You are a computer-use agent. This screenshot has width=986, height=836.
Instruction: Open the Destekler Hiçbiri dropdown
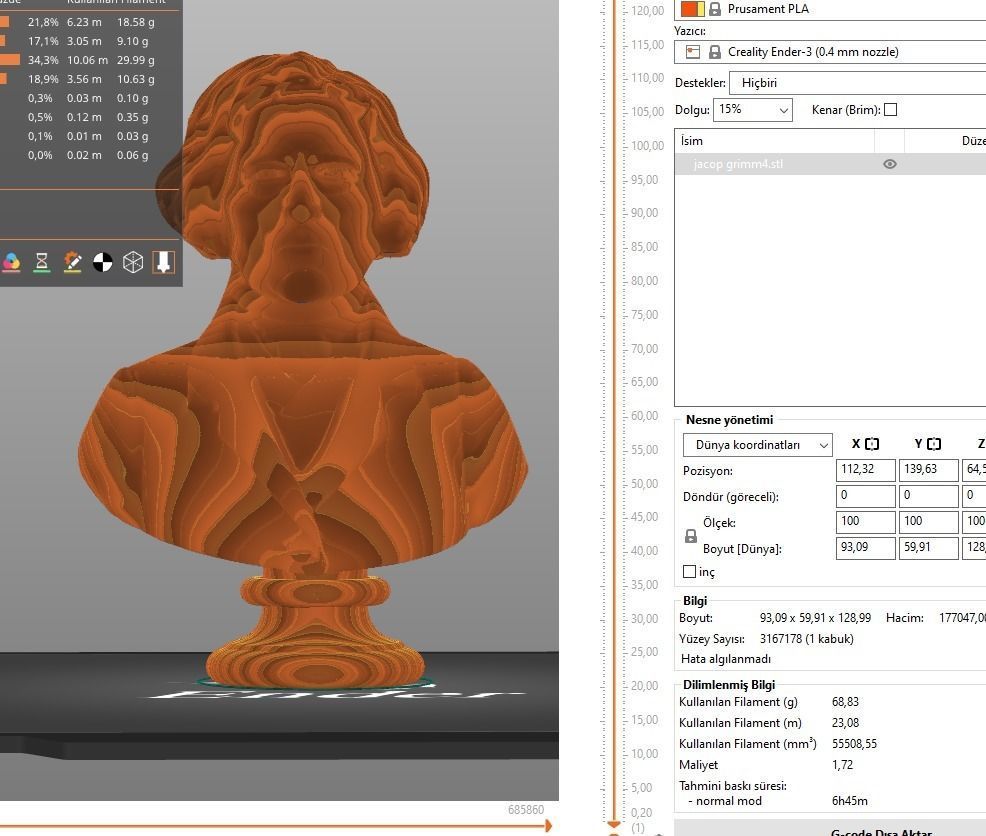coord(858,83)
